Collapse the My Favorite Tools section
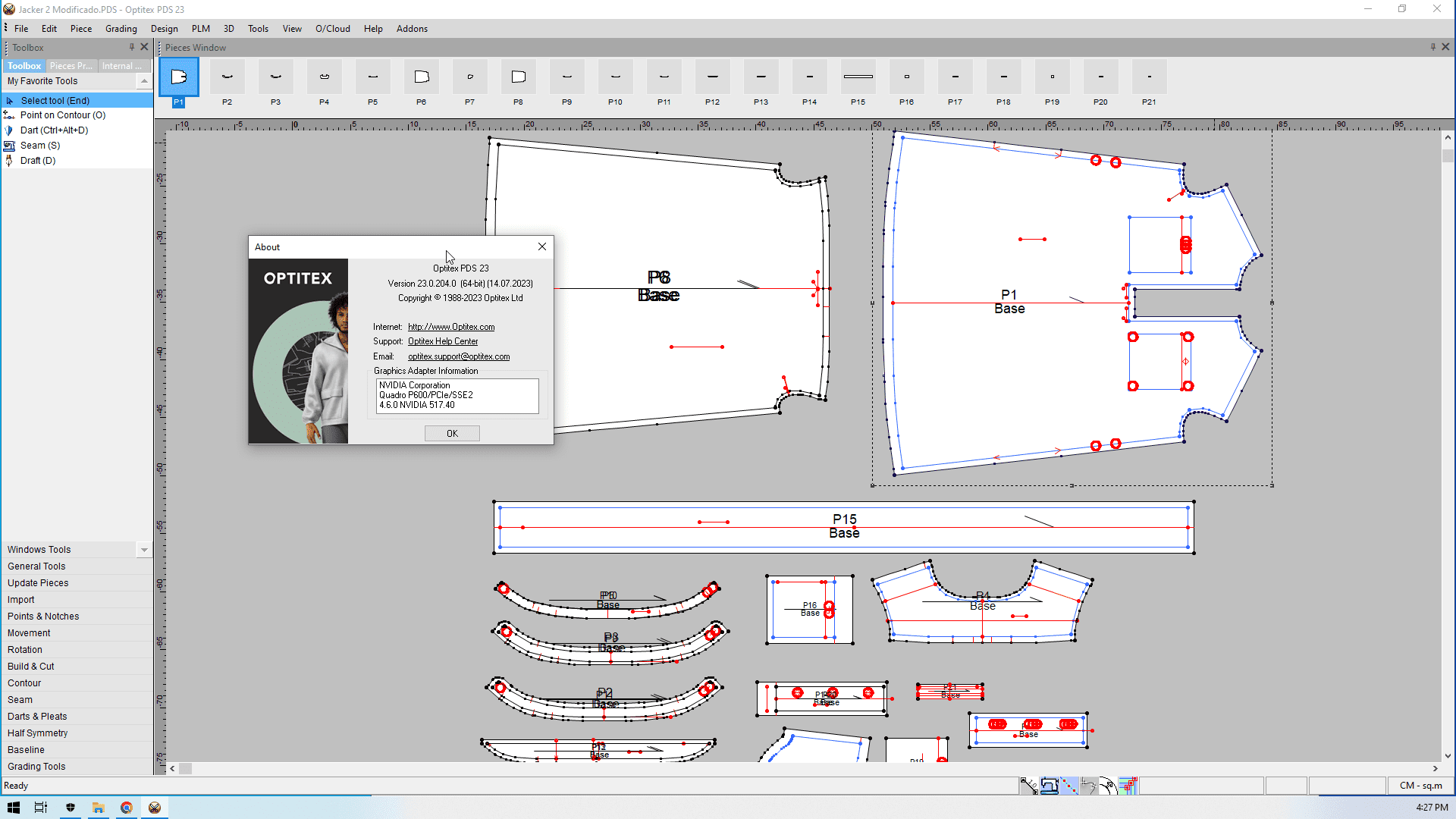Image resolution: width=1456 pixels, height=819 pixels. coord(143,81)
